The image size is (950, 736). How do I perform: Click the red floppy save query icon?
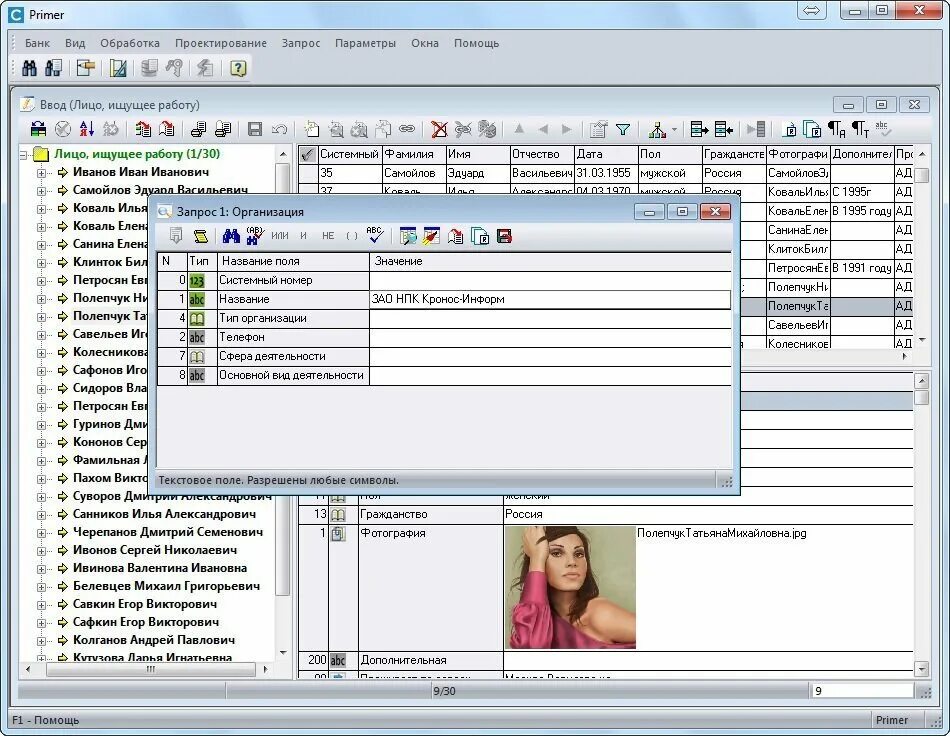(x=504, y=236)
